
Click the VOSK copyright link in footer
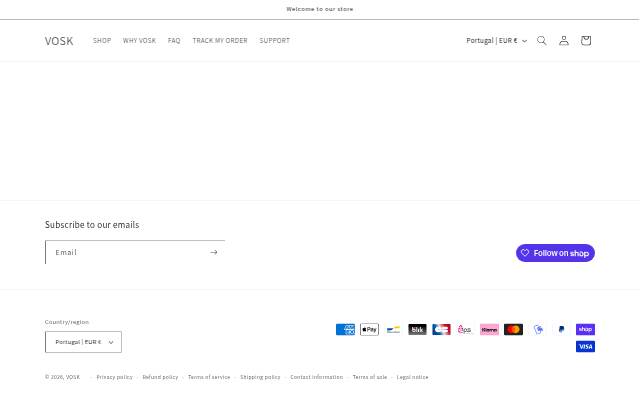click(x=73, y=377)
